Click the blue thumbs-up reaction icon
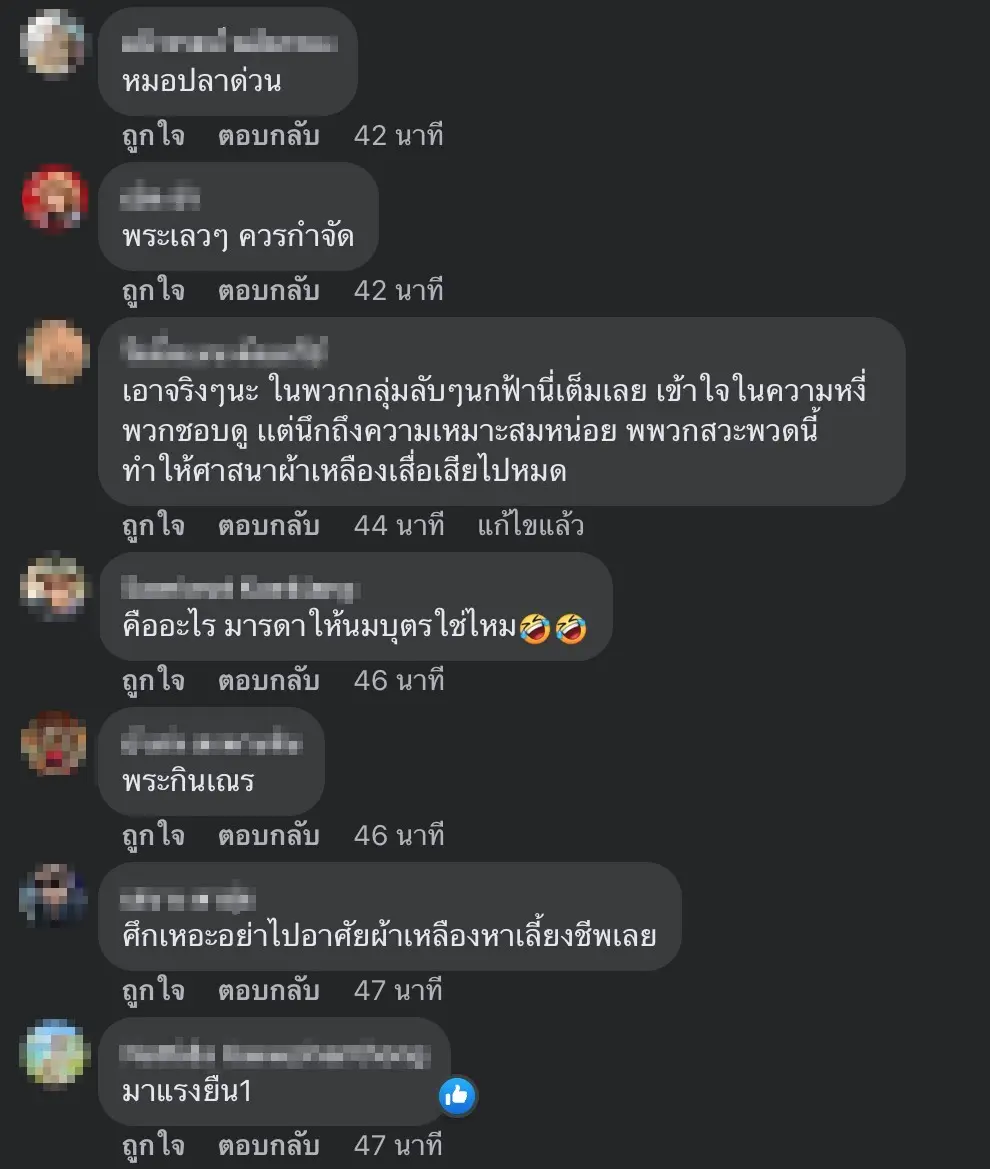The height and width of the screenshot is (1169, 990). [x=456, y=1095]
